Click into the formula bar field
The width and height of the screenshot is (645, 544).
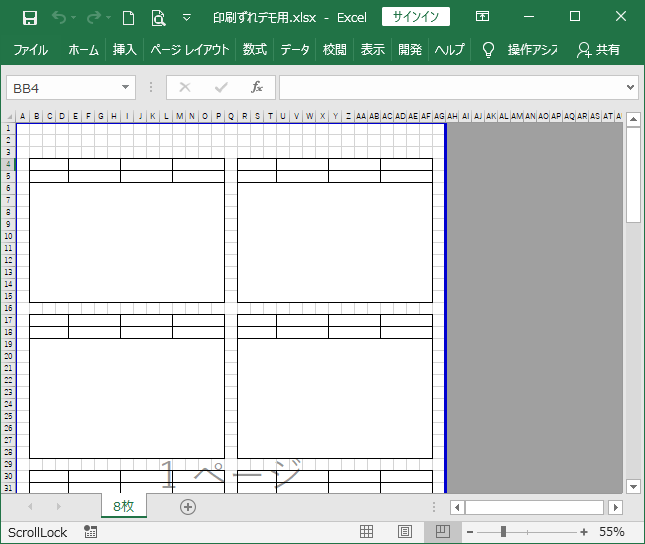coord(451,88)
